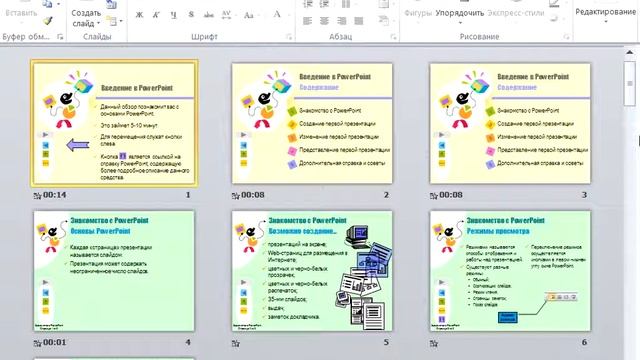Click the 00:01 timing under slide 4
Screen dimensions: 640x360
(x=55, y=342)
